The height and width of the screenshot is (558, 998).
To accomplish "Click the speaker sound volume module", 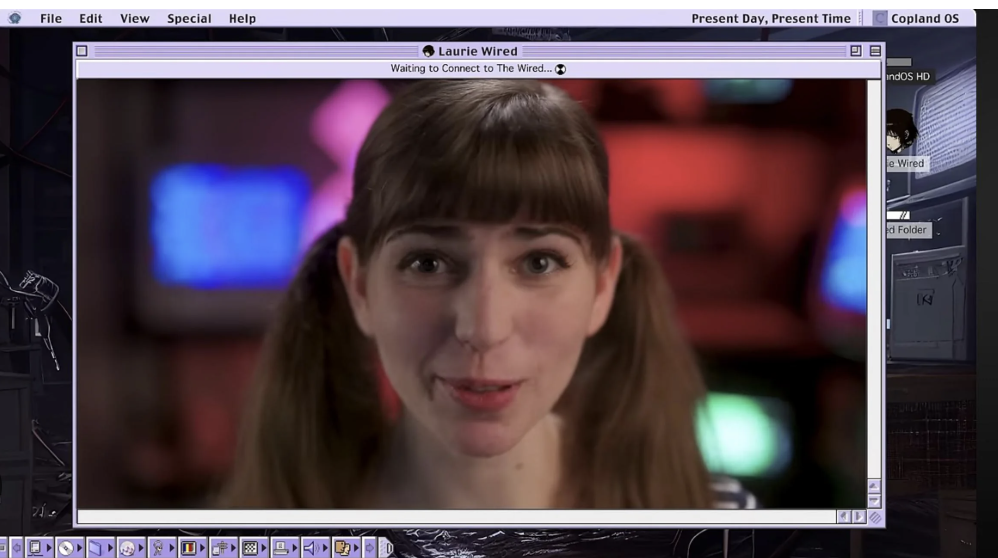I will pyautogui.click(x=311, y=547).
